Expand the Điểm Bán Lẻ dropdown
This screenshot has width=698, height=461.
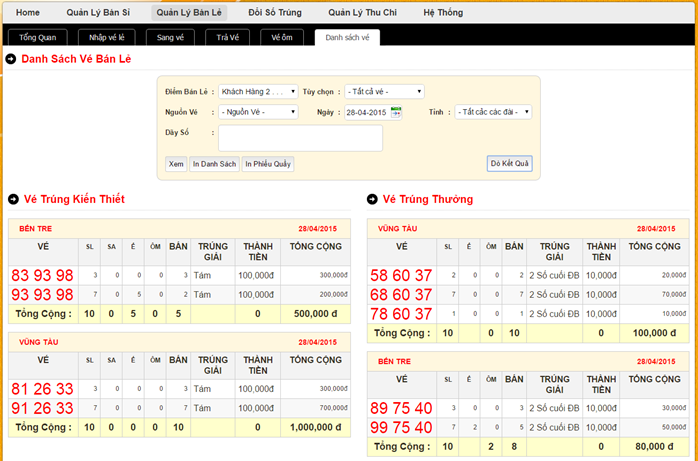coord(258,91)
